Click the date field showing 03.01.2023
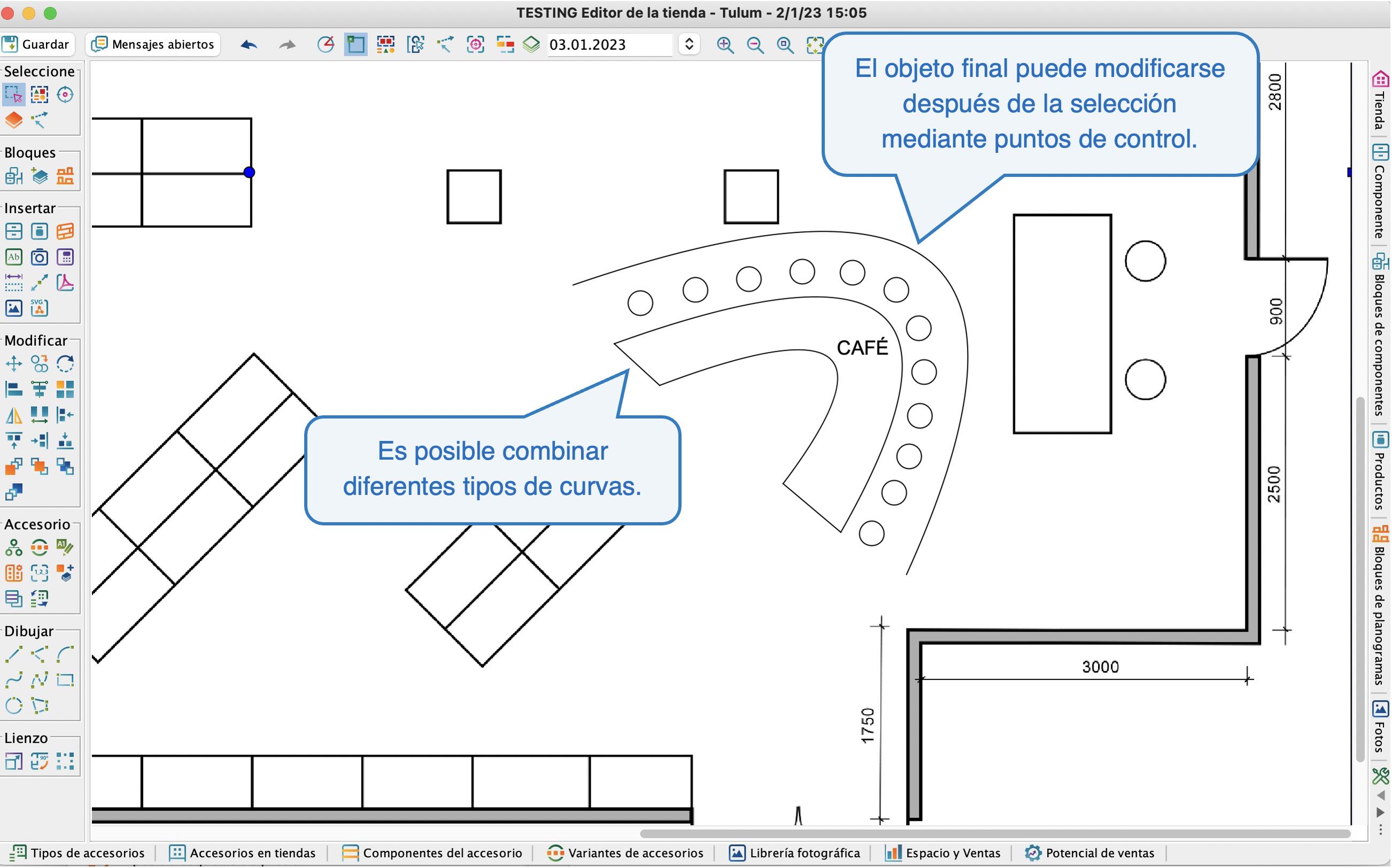Viewport: 1392px width, 868px height. click(x=609, y=45)
